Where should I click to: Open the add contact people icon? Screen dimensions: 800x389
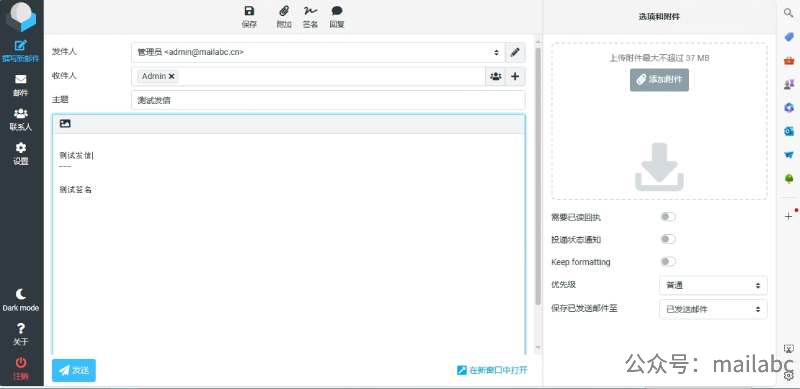tap(495, 76)
